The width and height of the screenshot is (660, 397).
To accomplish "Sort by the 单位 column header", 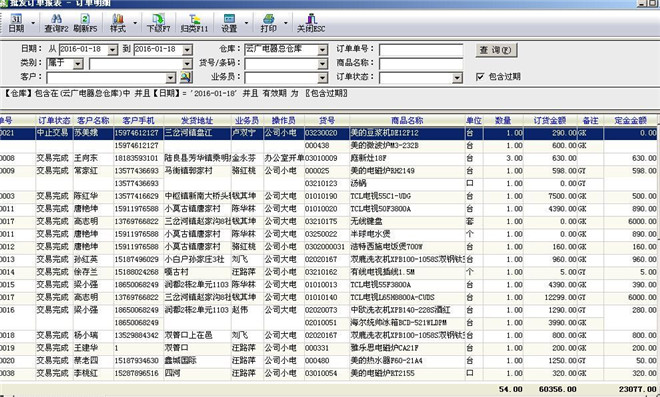I will [474, 120].
